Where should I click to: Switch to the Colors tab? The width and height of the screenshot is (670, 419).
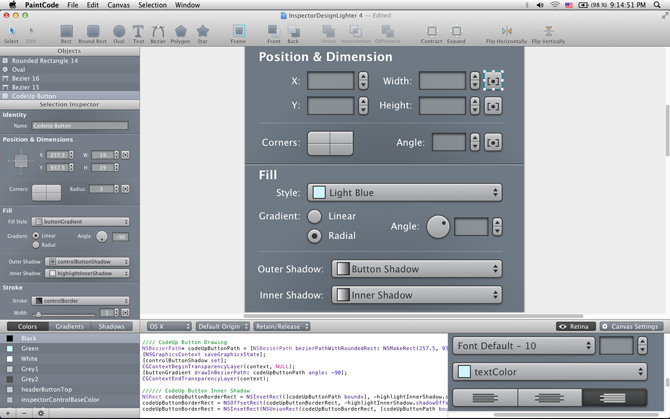pos(27,326)
